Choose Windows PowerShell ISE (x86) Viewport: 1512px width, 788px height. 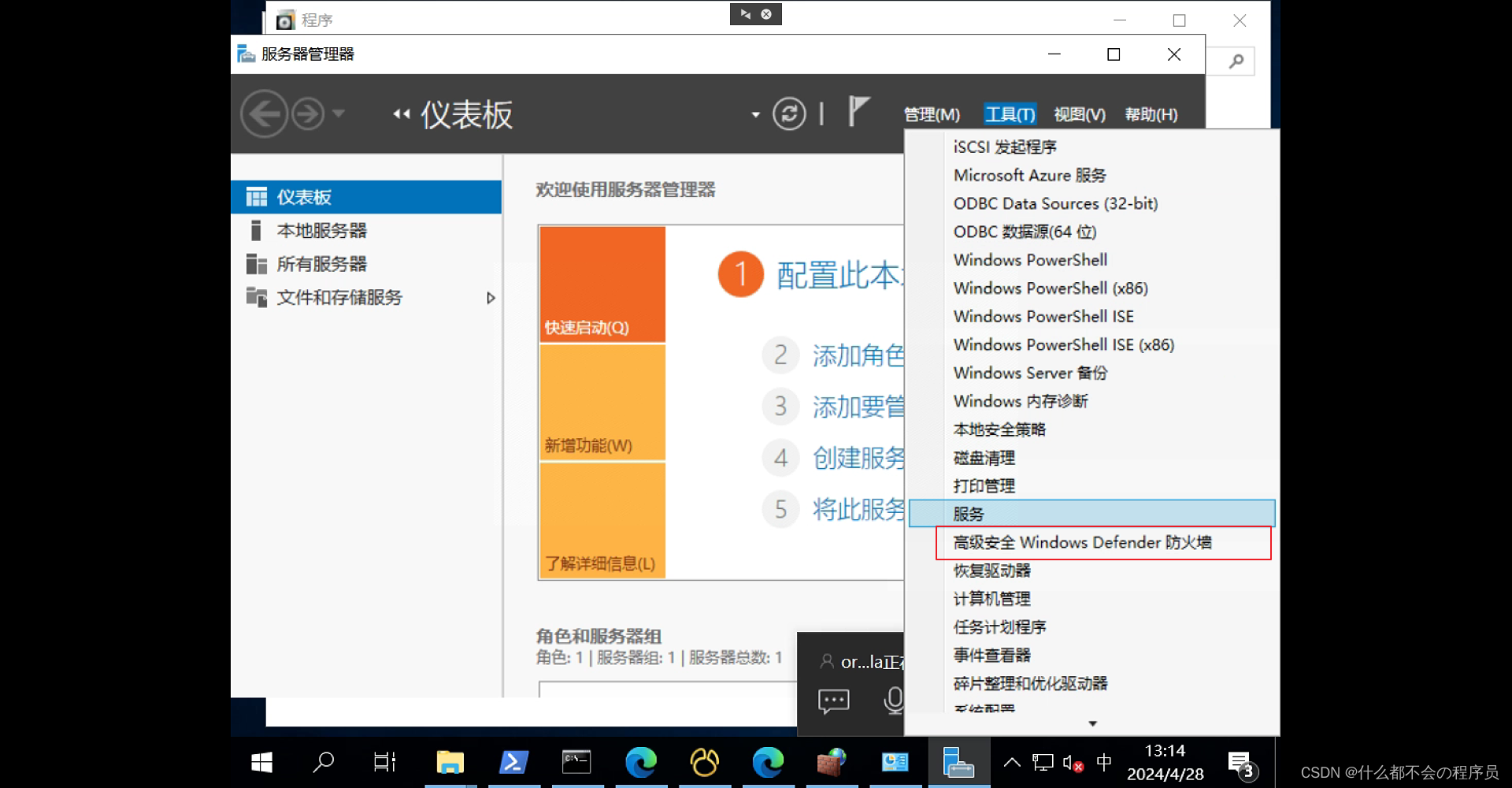pos(1091,345)
